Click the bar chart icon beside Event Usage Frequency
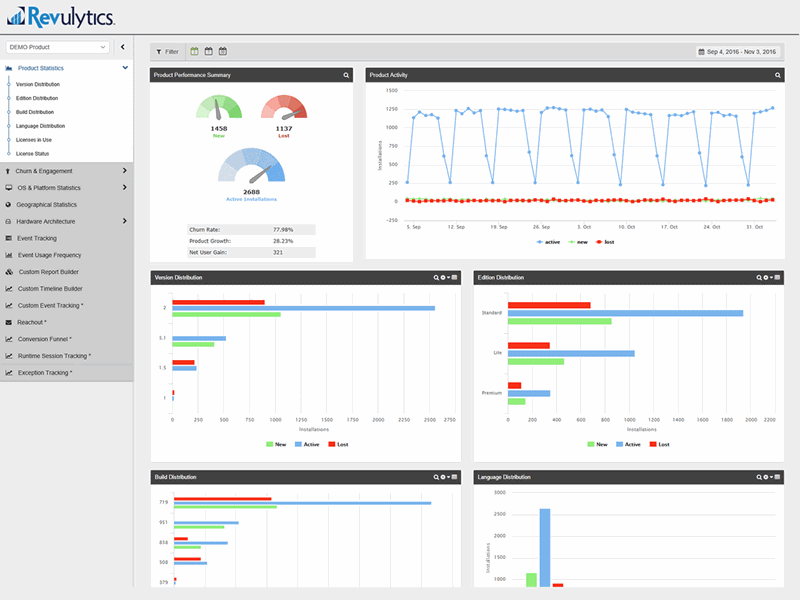Screen dimensions: 800x600 tap(9, 255)
